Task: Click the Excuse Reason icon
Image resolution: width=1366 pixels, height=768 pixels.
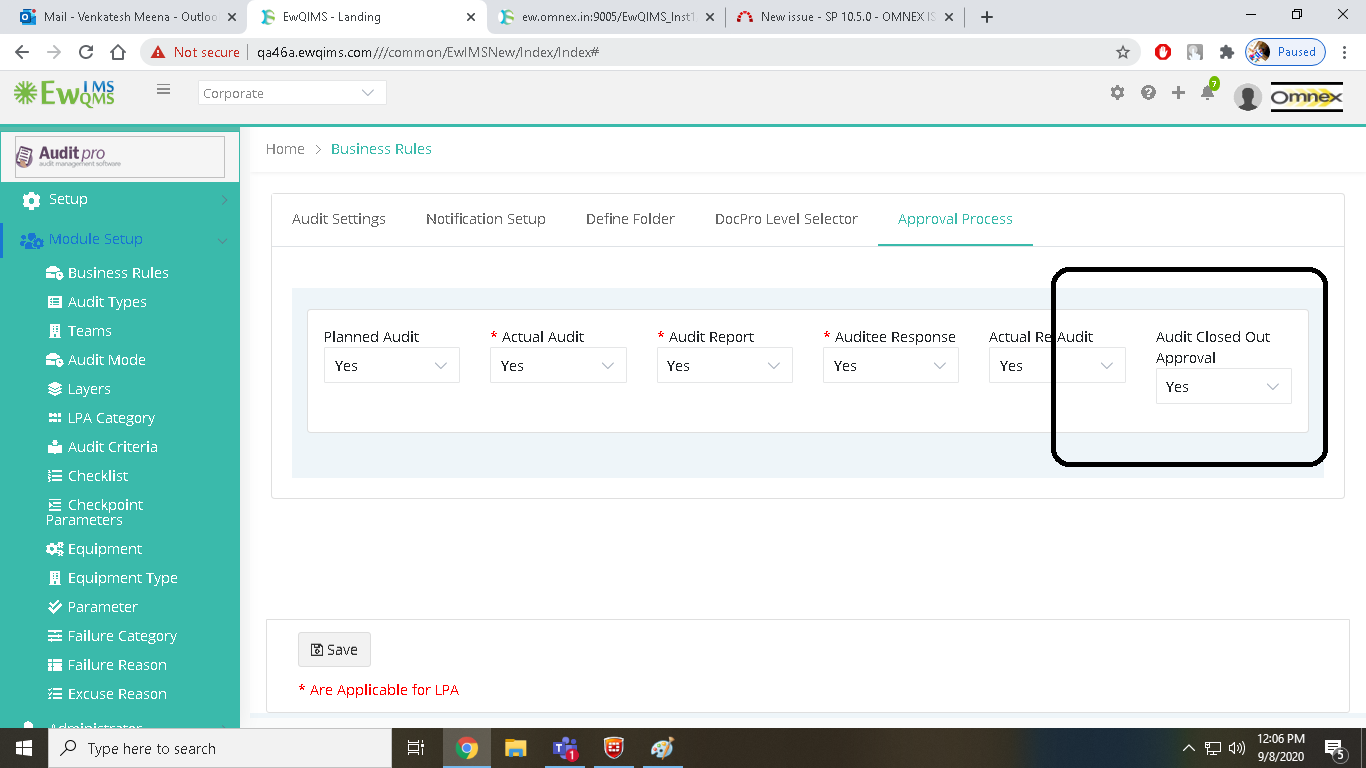Action: point(55,694)
